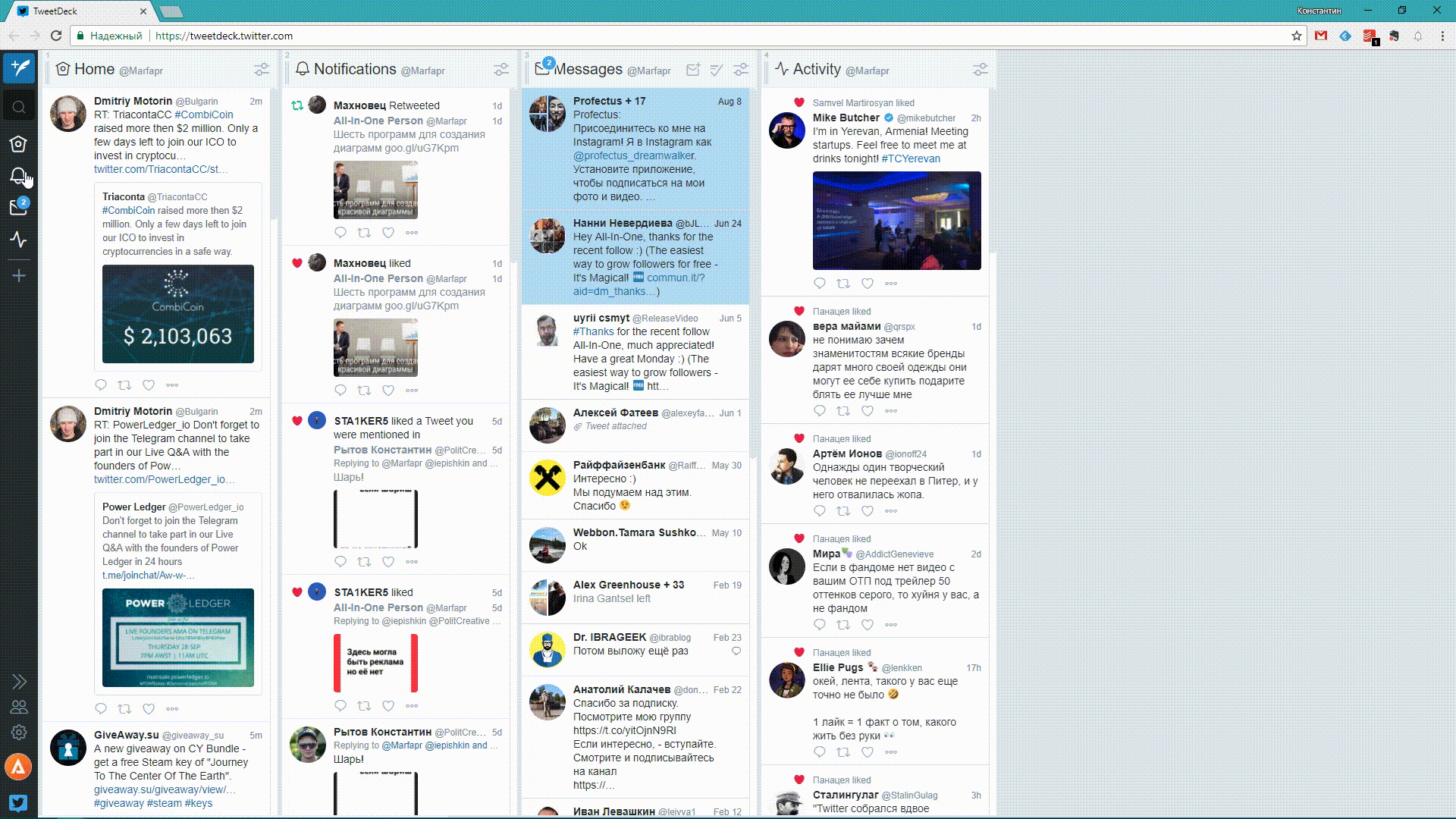Open Notifications column options
Screen dimensions: 1456x819
point(501,70)
